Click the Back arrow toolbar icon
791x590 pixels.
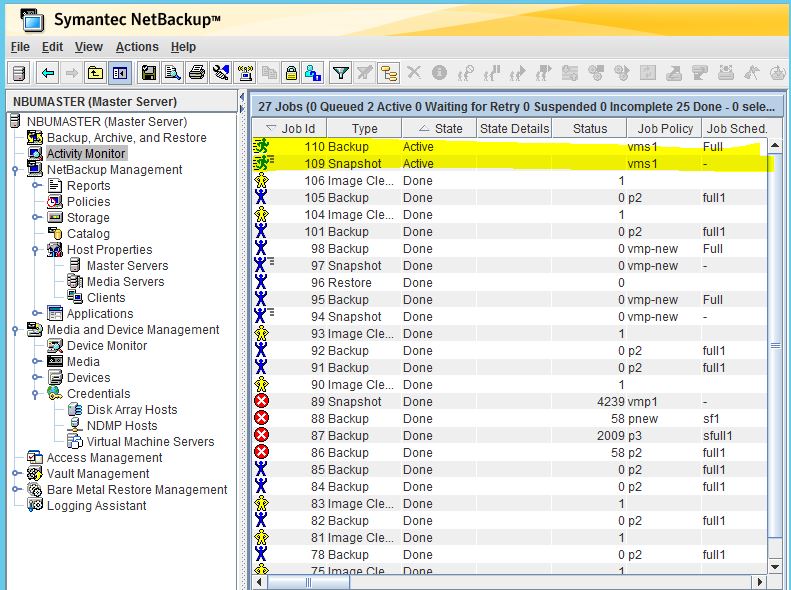pyautogui.click(x=48, y=74)
